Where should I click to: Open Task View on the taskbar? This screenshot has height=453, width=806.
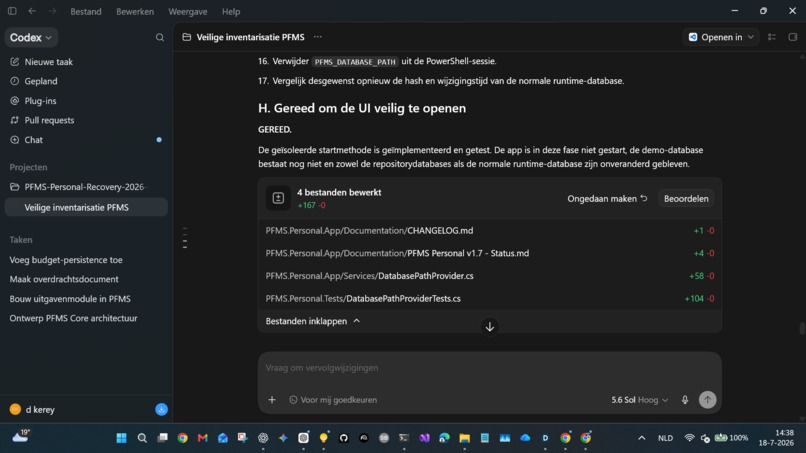coord(162,438)
